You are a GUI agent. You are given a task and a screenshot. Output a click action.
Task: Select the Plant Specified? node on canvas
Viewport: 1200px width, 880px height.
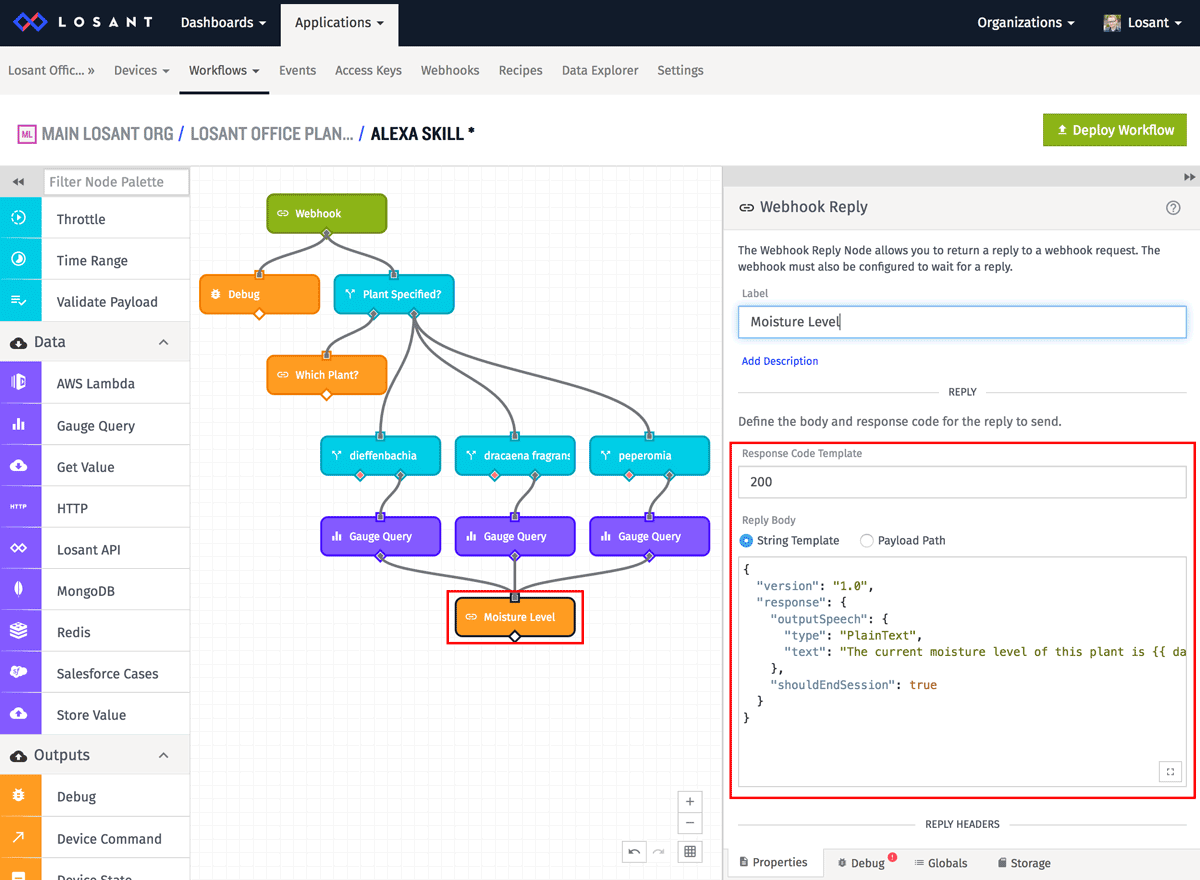pos(393,294)
